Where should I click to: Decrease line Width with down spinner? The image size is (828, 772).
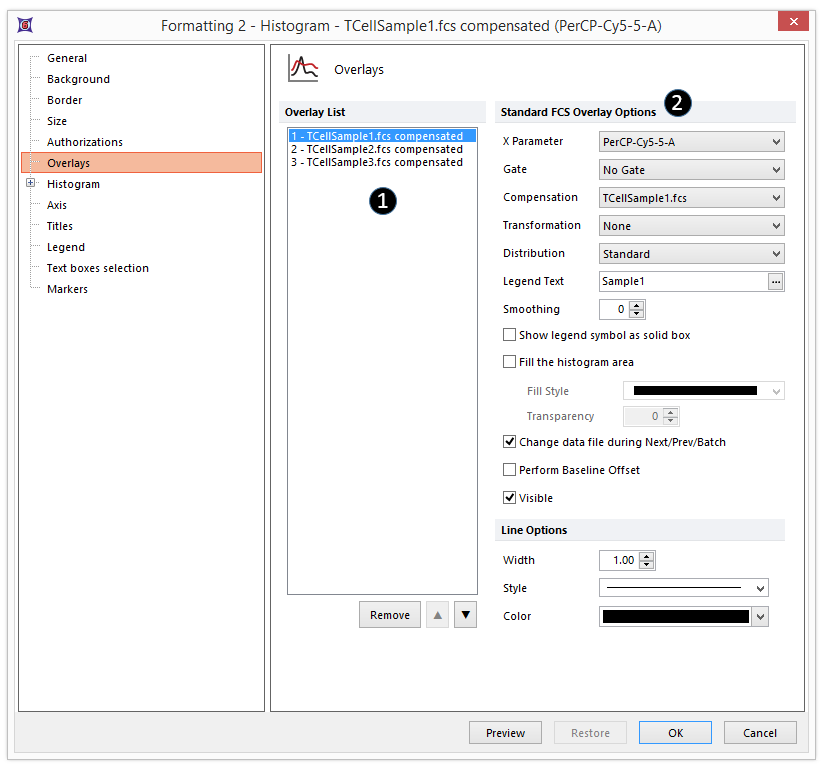[647, 565]
